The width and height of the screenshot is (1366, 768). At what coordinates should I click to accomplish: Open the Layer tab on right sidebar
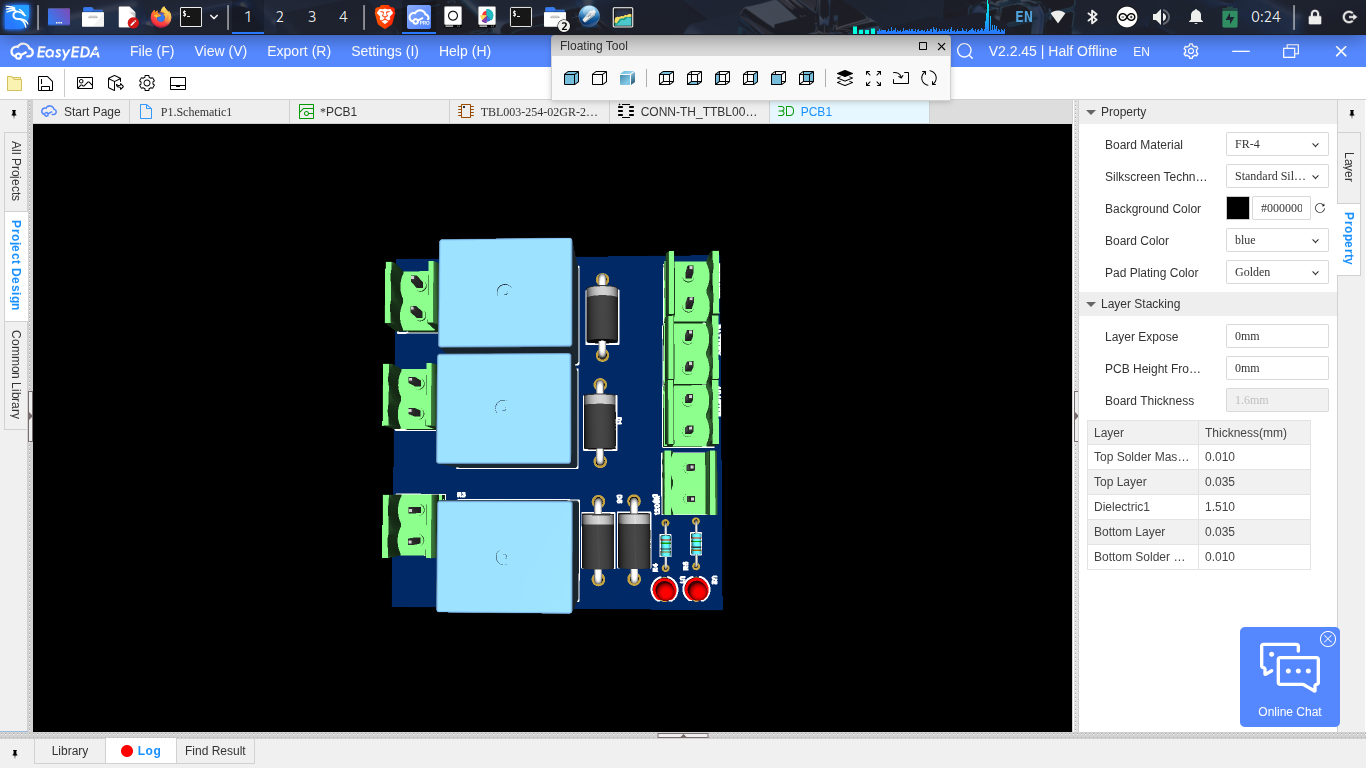pos(1349,167)
